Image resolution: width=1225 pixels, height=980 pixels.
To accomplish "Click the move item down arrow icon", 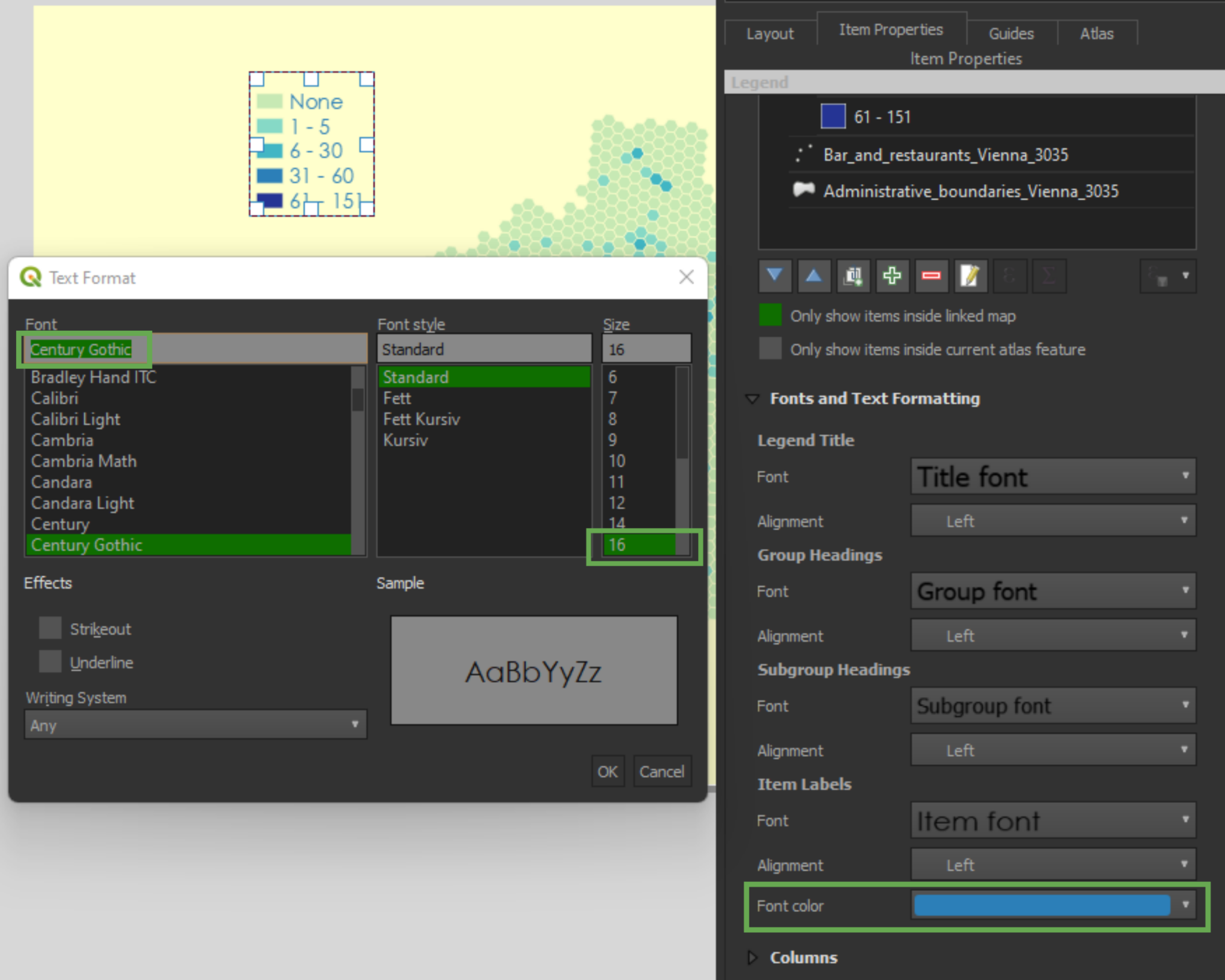I will [775, 276].
